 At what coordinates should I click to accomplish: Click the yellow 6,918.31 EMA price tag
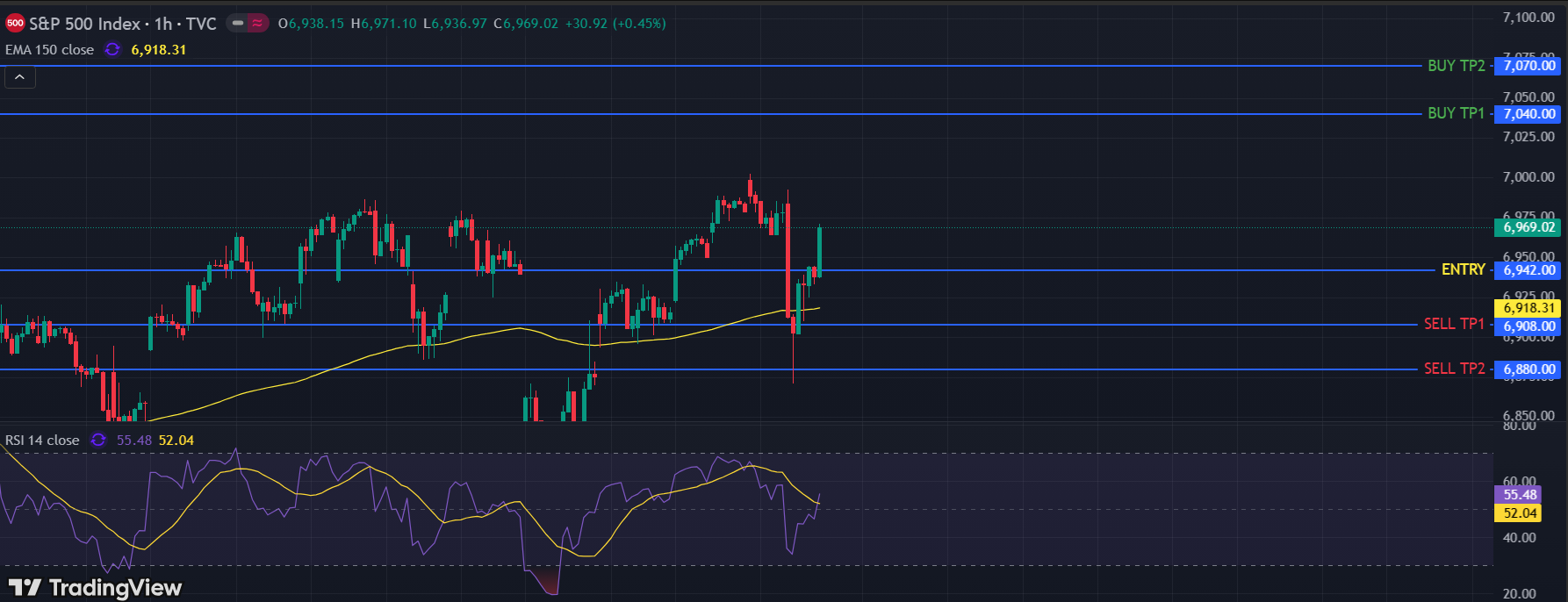(1528, 308)
